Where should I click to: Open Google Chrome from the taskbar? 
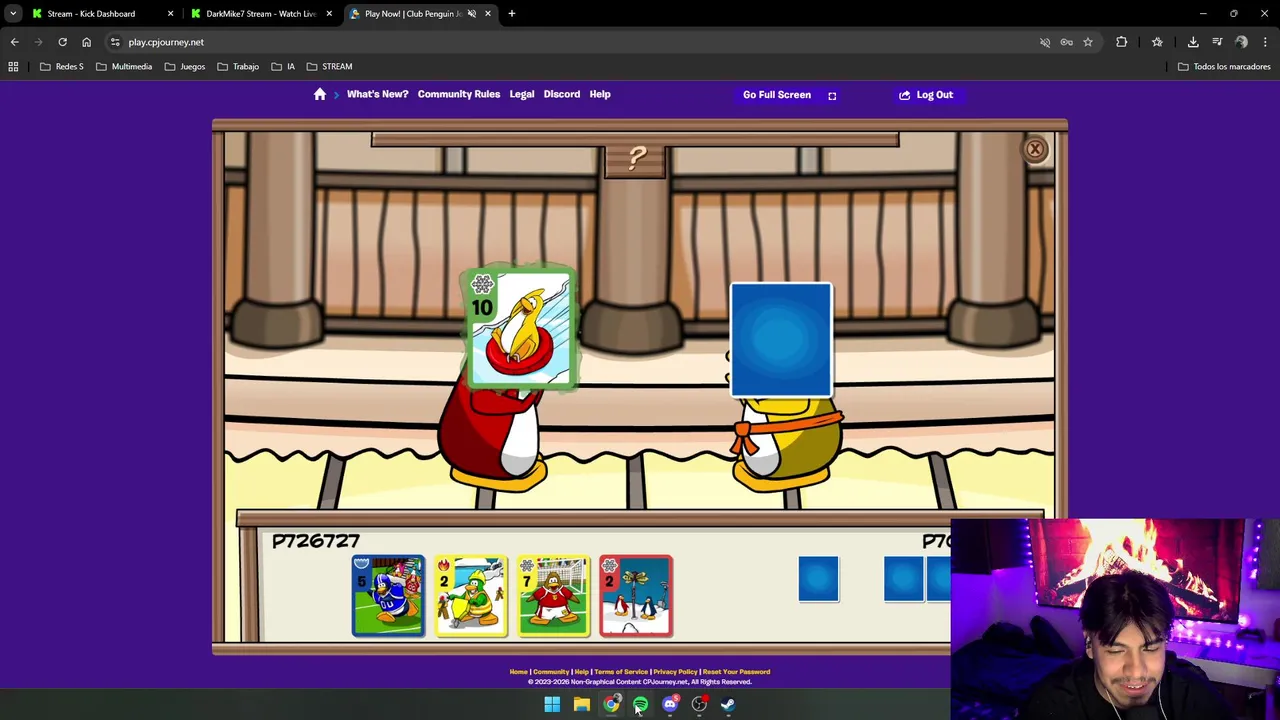point(611,704)
